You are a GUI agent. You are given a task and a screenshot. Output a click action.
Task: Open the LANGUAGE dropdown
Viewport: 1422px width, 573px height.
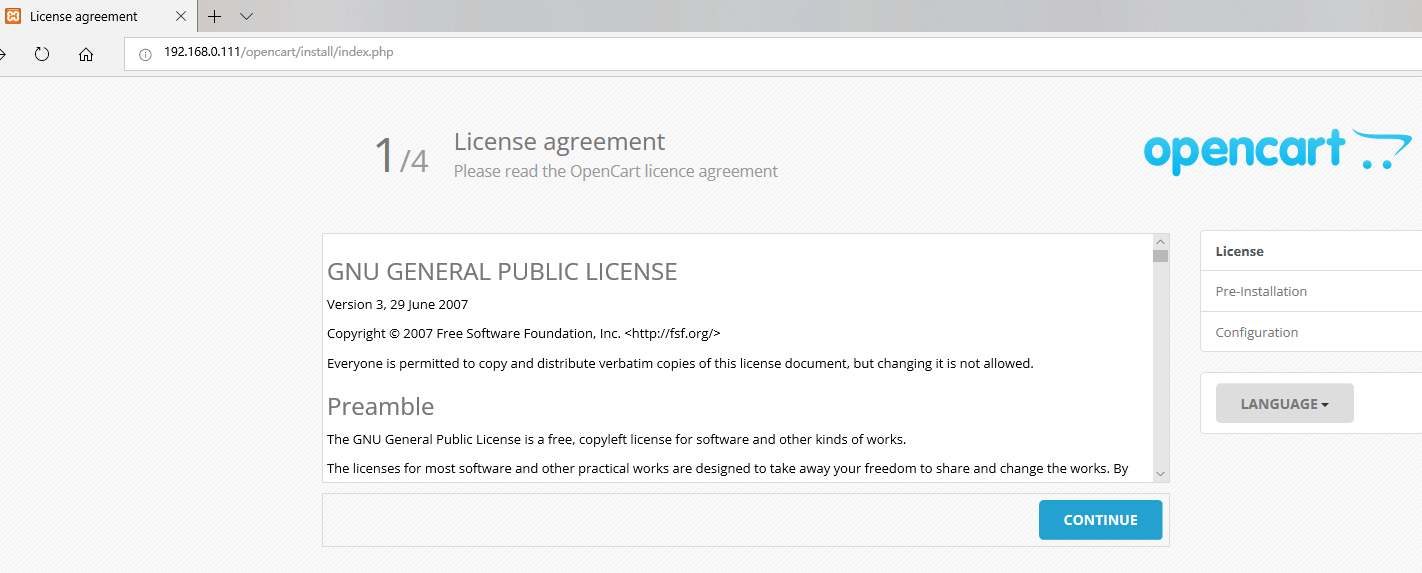point(1285,404)
